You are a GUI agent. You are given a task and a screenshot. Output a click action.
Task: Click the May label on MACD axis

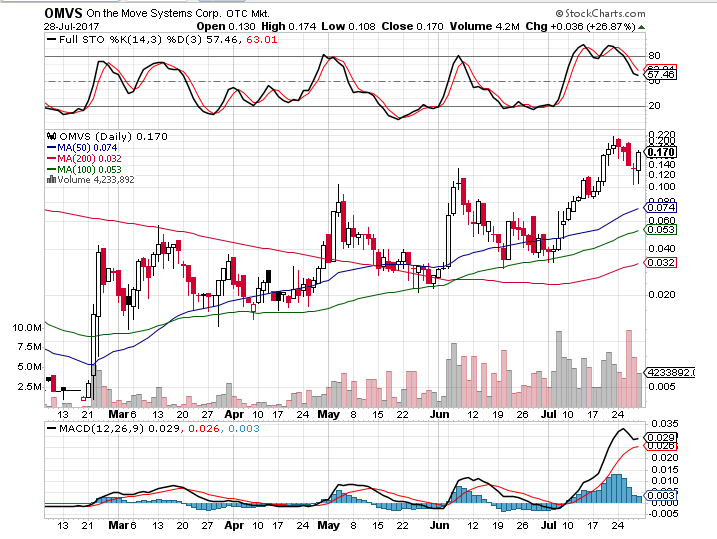[x=328, y=525]
